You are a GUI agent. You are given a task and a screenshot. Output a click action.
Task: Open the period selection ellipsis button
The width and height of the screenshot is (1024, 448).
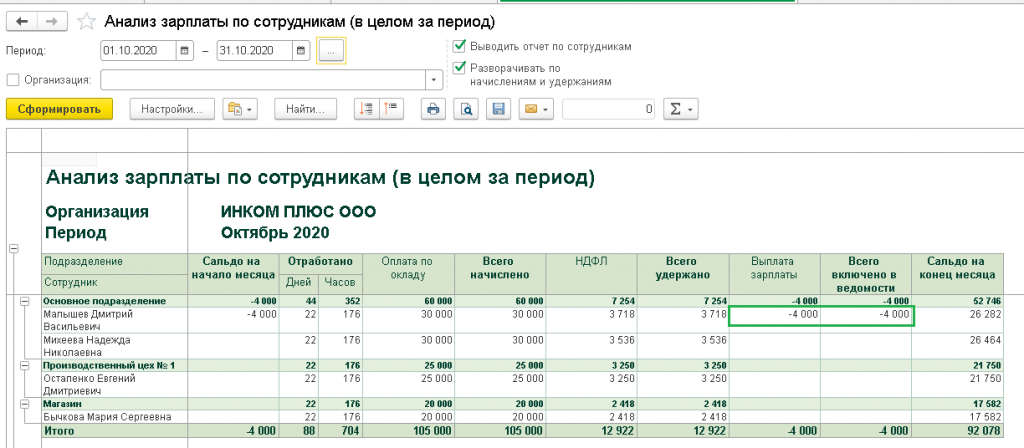[x=331, y=50]
